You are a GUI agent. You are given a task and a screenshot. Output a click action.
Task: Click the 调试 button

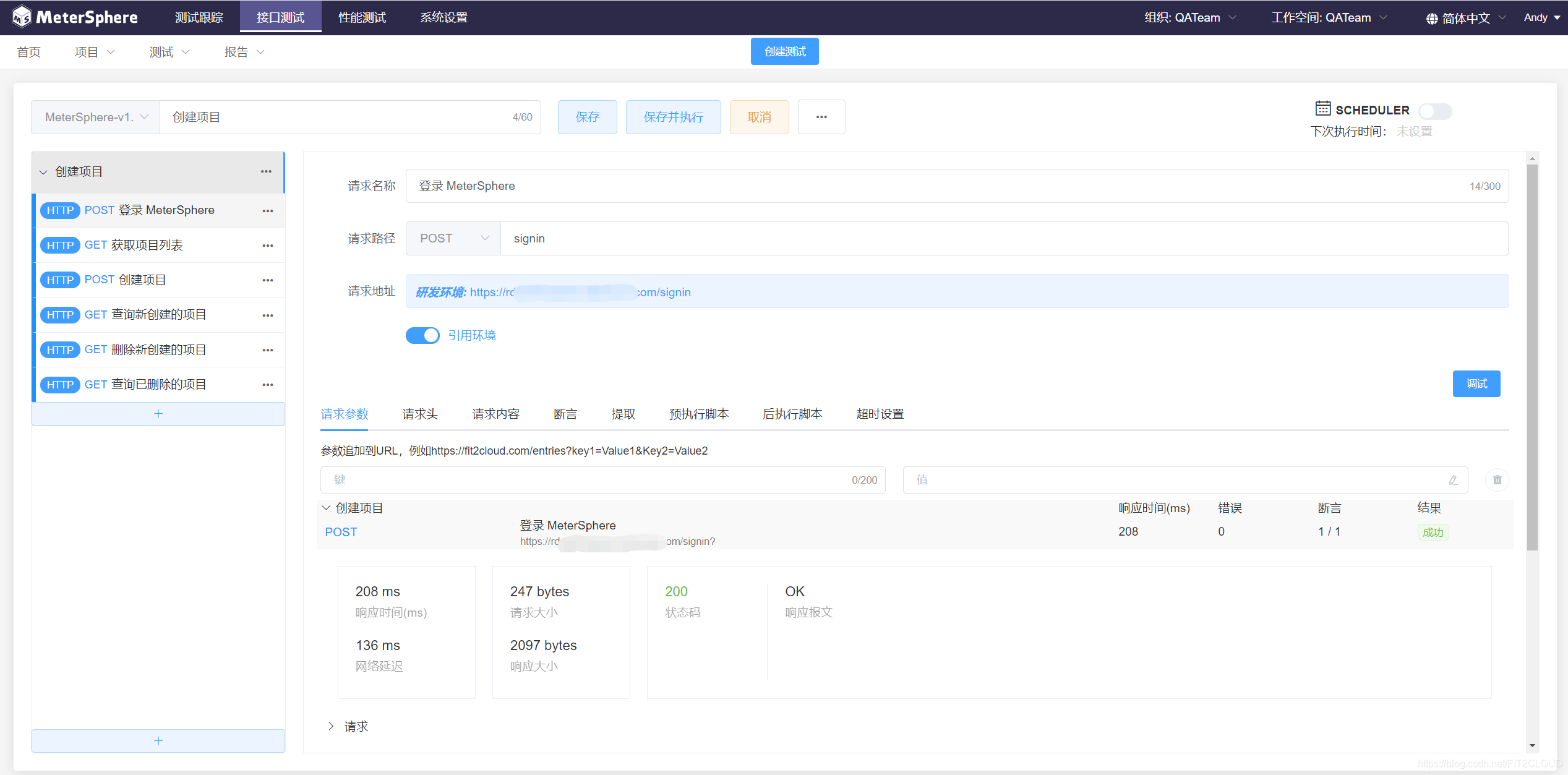click(x=1476, y=383)
